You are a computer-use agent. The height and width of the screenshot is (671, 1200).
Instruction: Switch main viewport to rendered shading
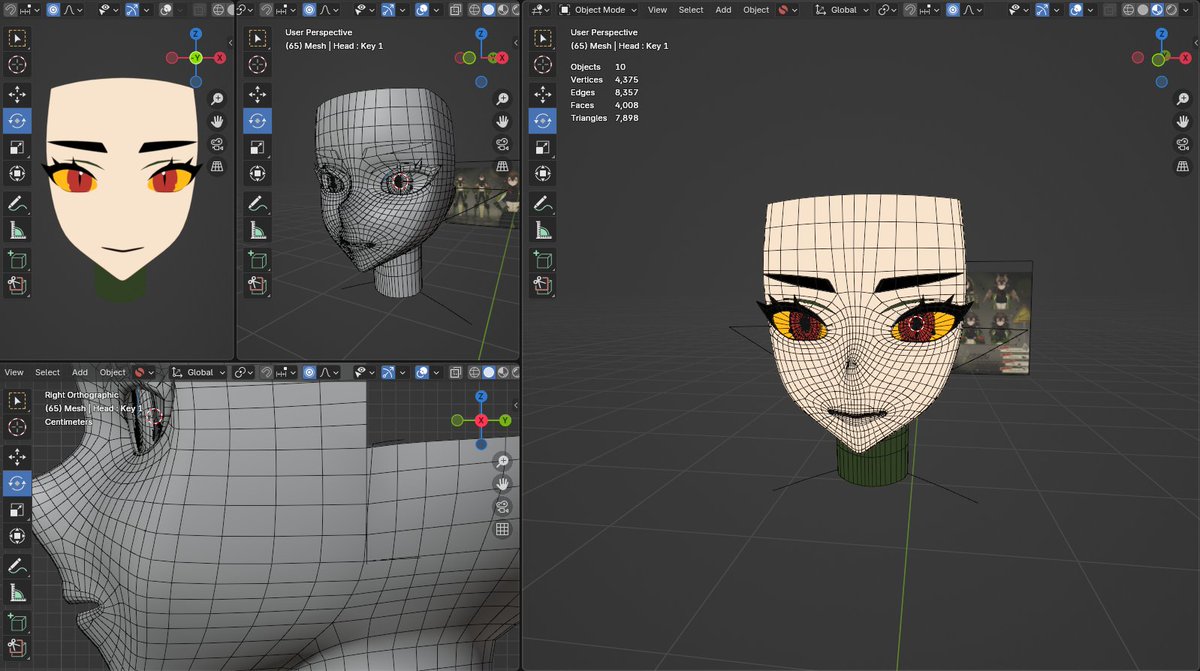[x=1171, y=10]
